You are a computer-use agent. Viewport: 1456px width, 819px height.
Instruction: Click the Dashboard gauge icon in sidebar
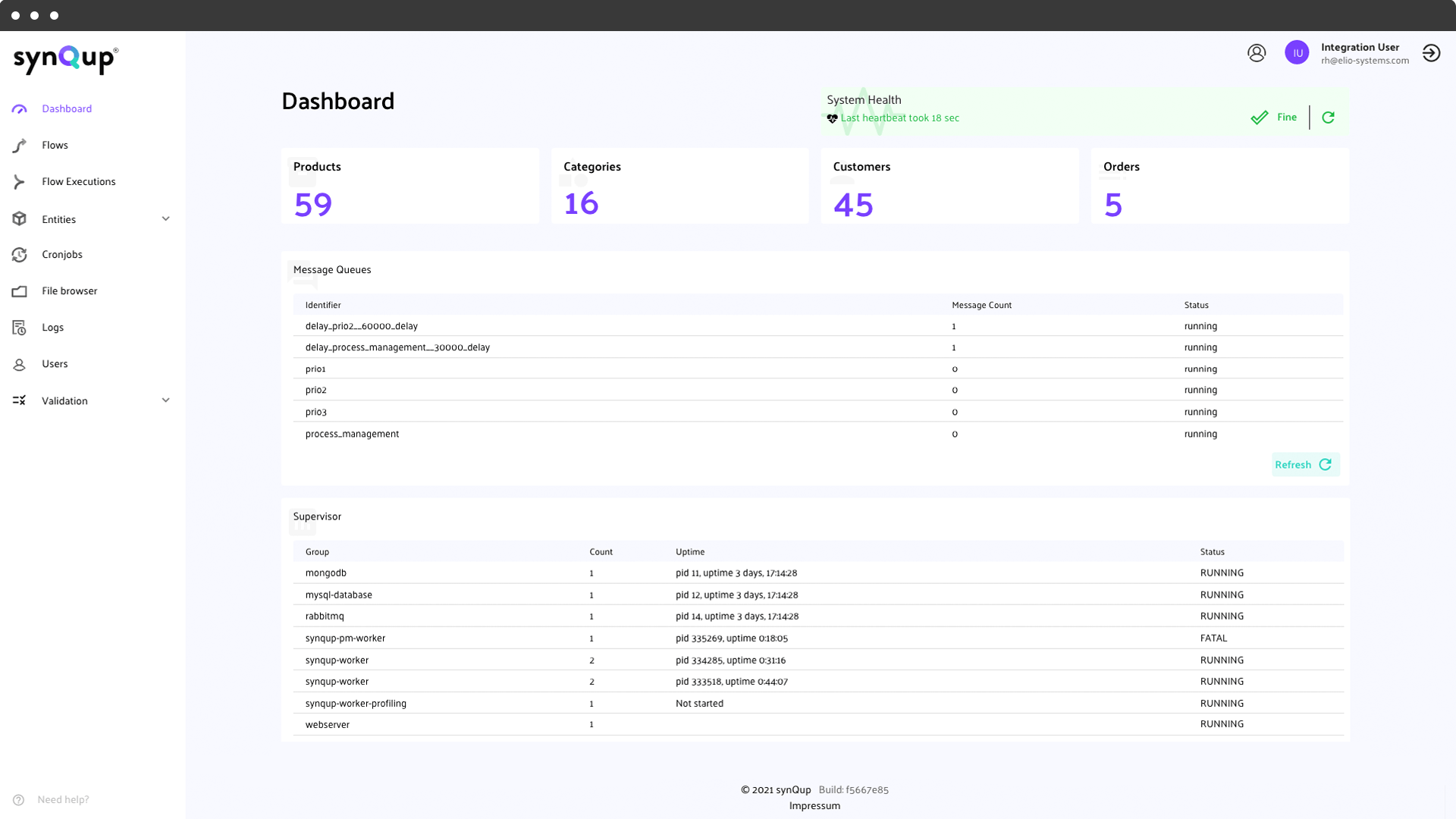(x=20, y=109)
